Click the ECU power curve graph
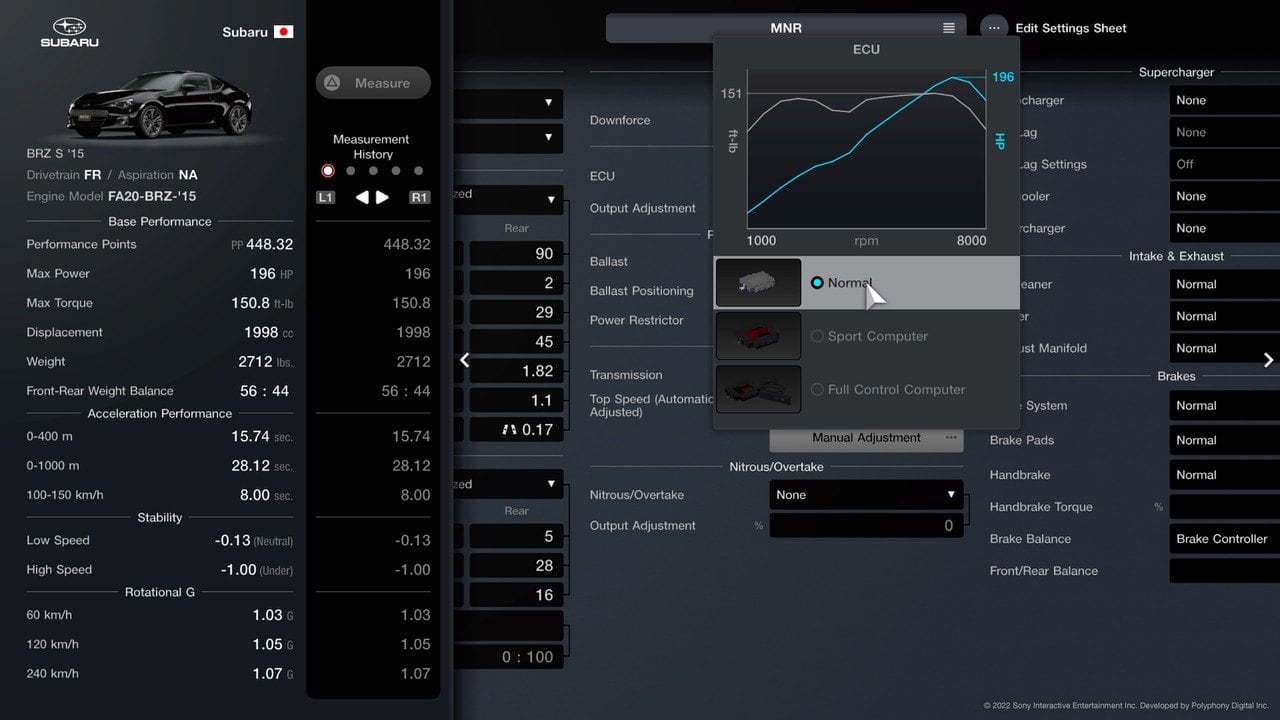1280x720 pixels. 867,150
